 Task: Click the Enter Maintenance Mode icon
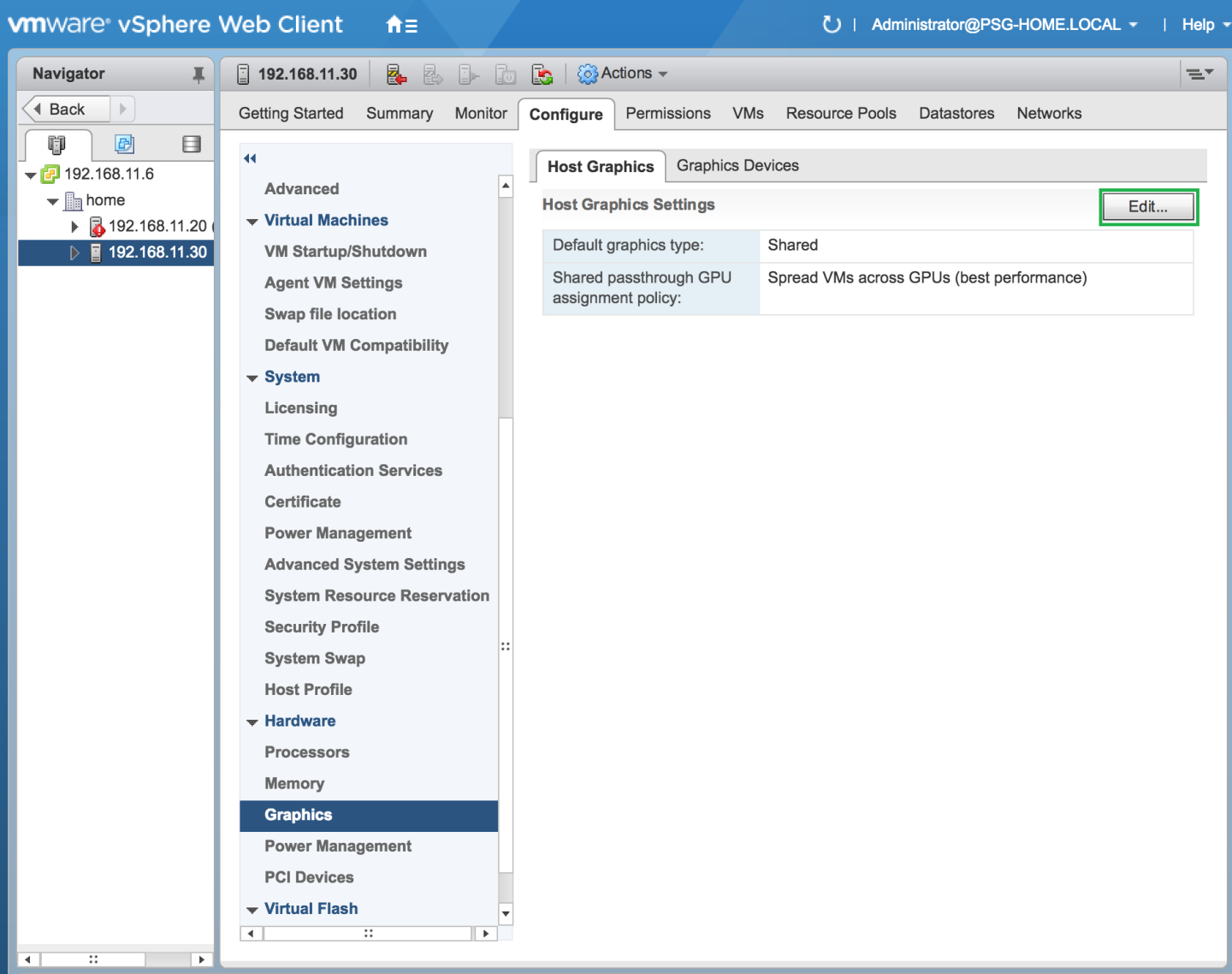point(396,74)
